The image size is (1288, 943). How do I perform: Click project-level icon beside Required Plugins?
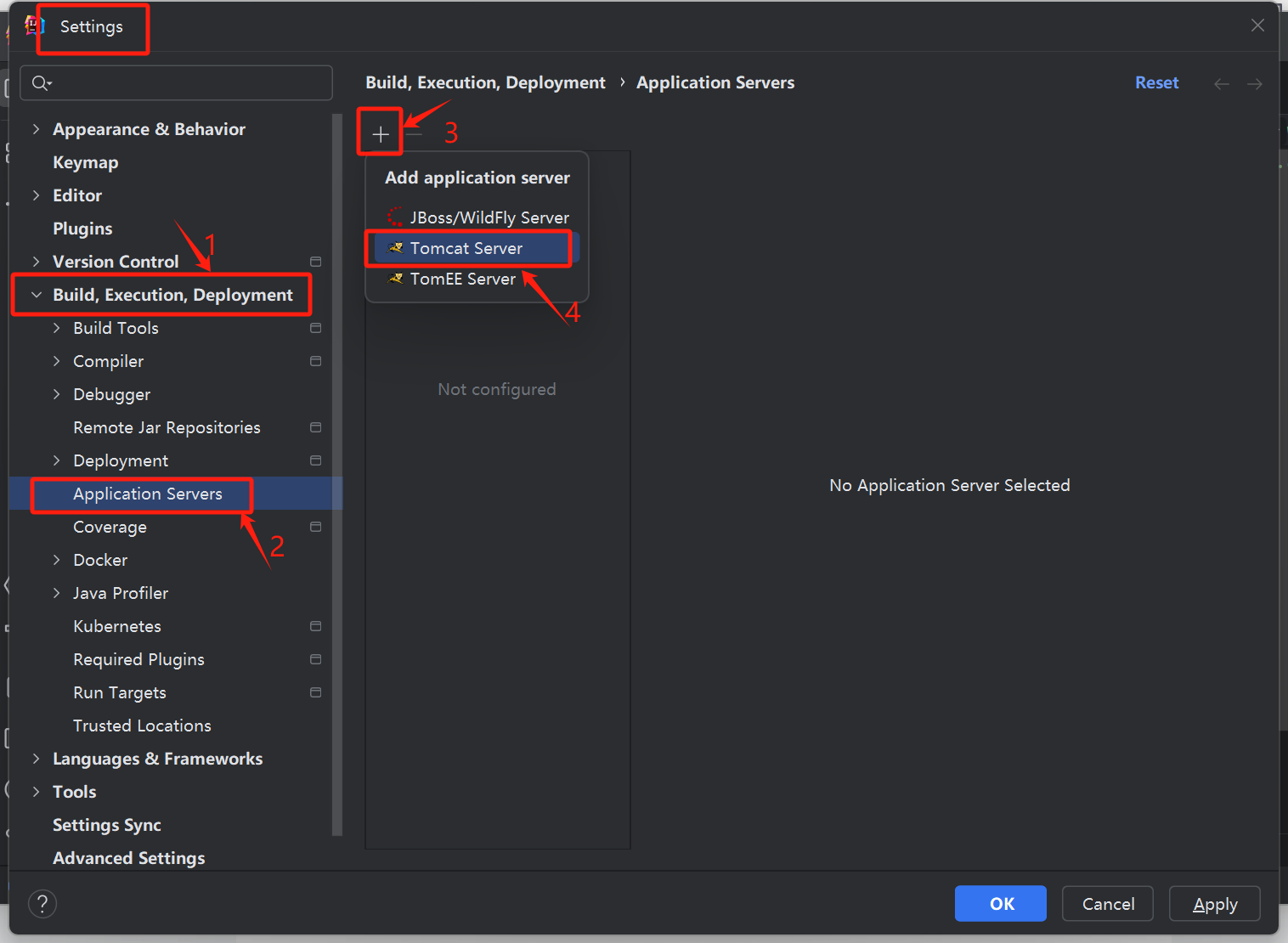coord(316,659)
